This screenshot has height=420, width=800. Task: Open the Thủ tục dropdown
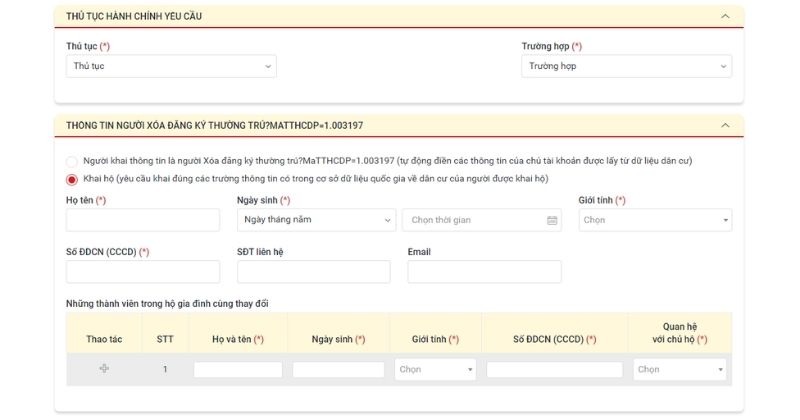click(171, 66)
